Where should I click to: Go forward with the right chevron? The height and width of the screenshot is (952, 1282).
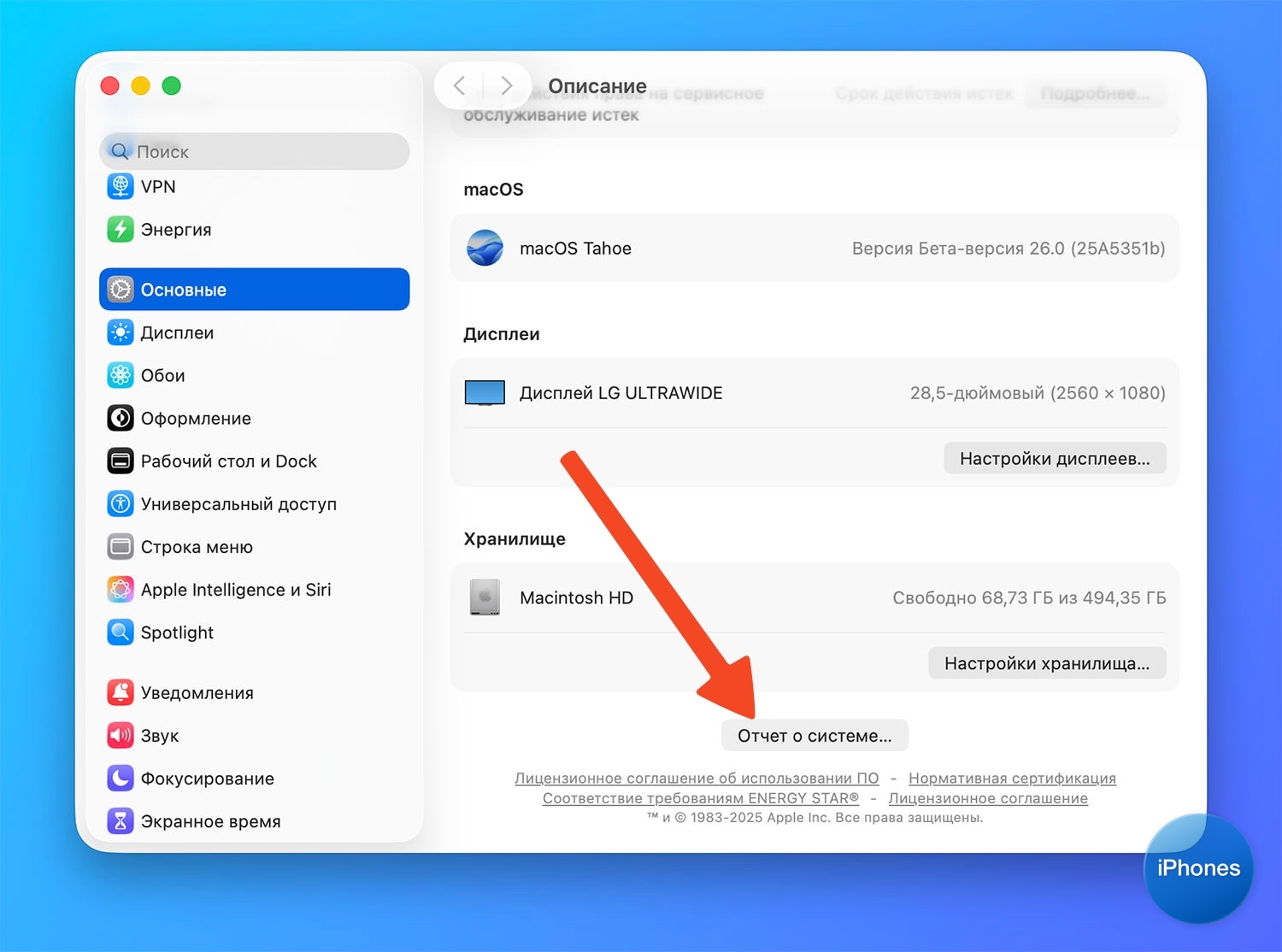pos(507,85)
